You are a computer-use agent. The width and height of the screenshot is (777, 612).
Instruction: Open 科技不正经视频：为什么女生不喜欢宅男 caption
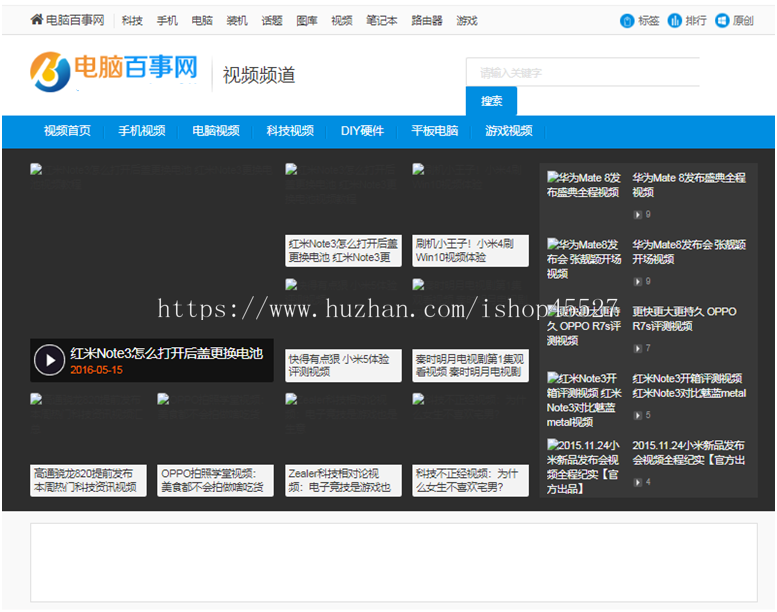click(x=470, y=481)
